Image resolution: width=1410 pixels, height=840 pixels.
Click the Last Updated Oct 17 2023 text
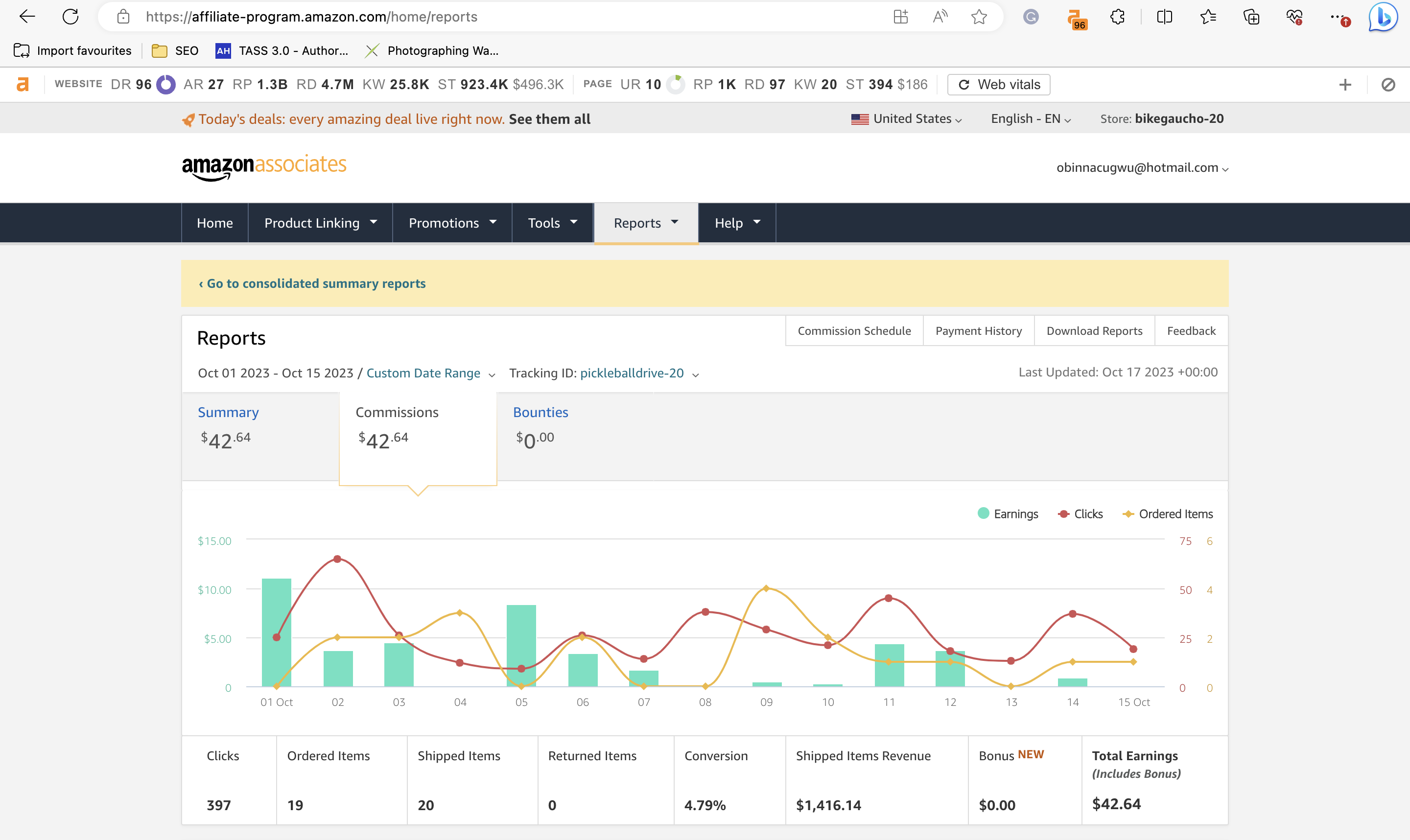(1118, 372)
